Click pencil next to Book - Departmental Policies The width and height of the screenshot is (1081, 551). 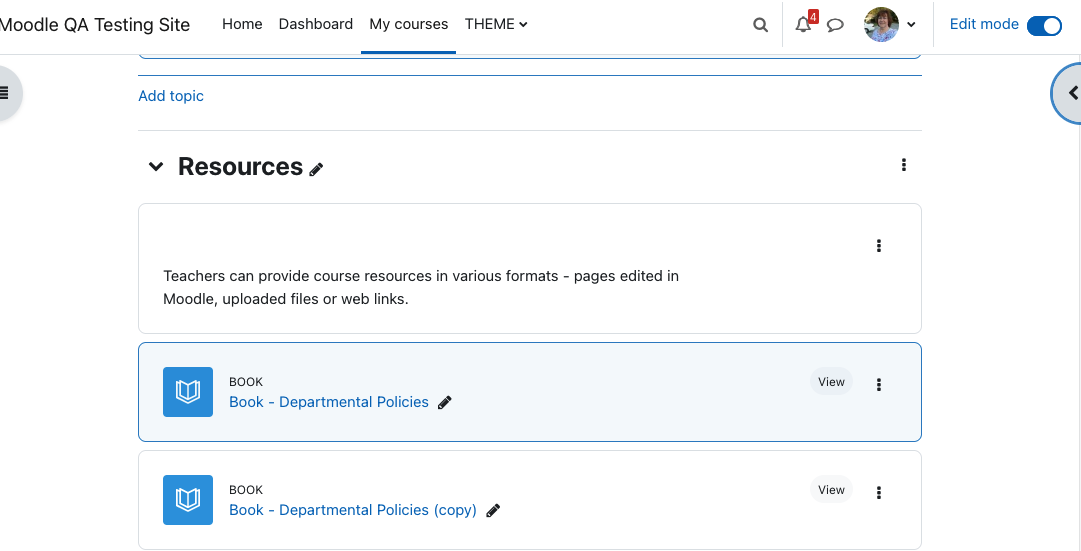[x=445, y=402]
